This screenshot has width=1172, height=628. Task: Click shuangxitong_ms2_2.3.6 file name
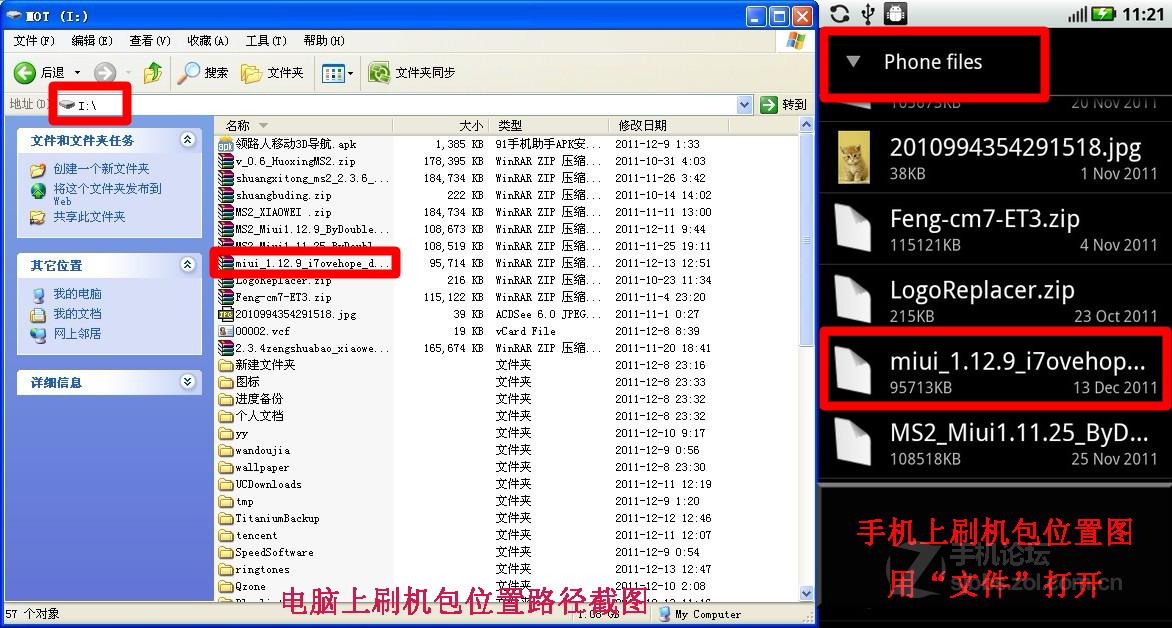[312, 179]
